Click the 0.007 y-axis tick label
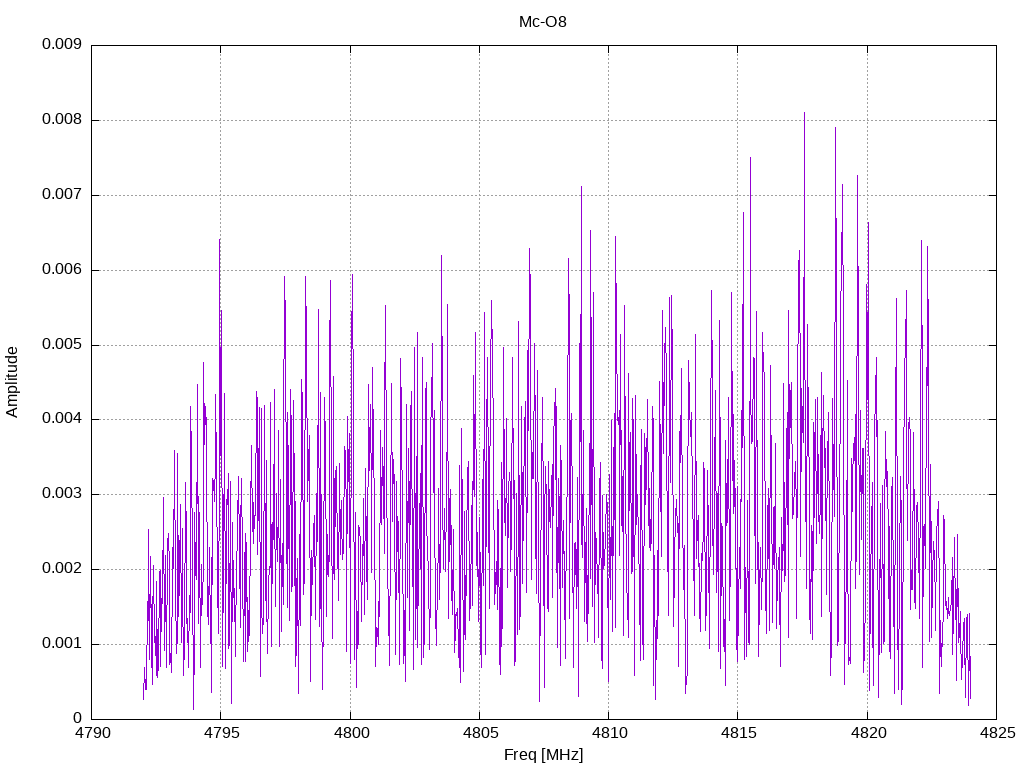The image size is (1024, 768). click(x=62, y=195)
